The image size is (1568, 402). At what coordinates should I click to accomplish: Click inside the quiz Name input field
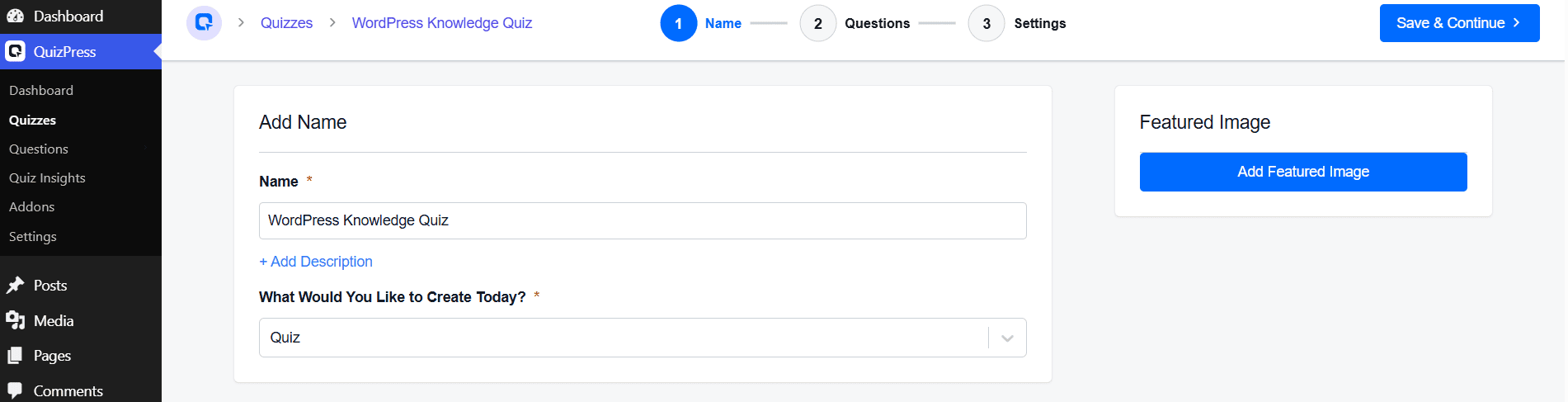(643, 220)
